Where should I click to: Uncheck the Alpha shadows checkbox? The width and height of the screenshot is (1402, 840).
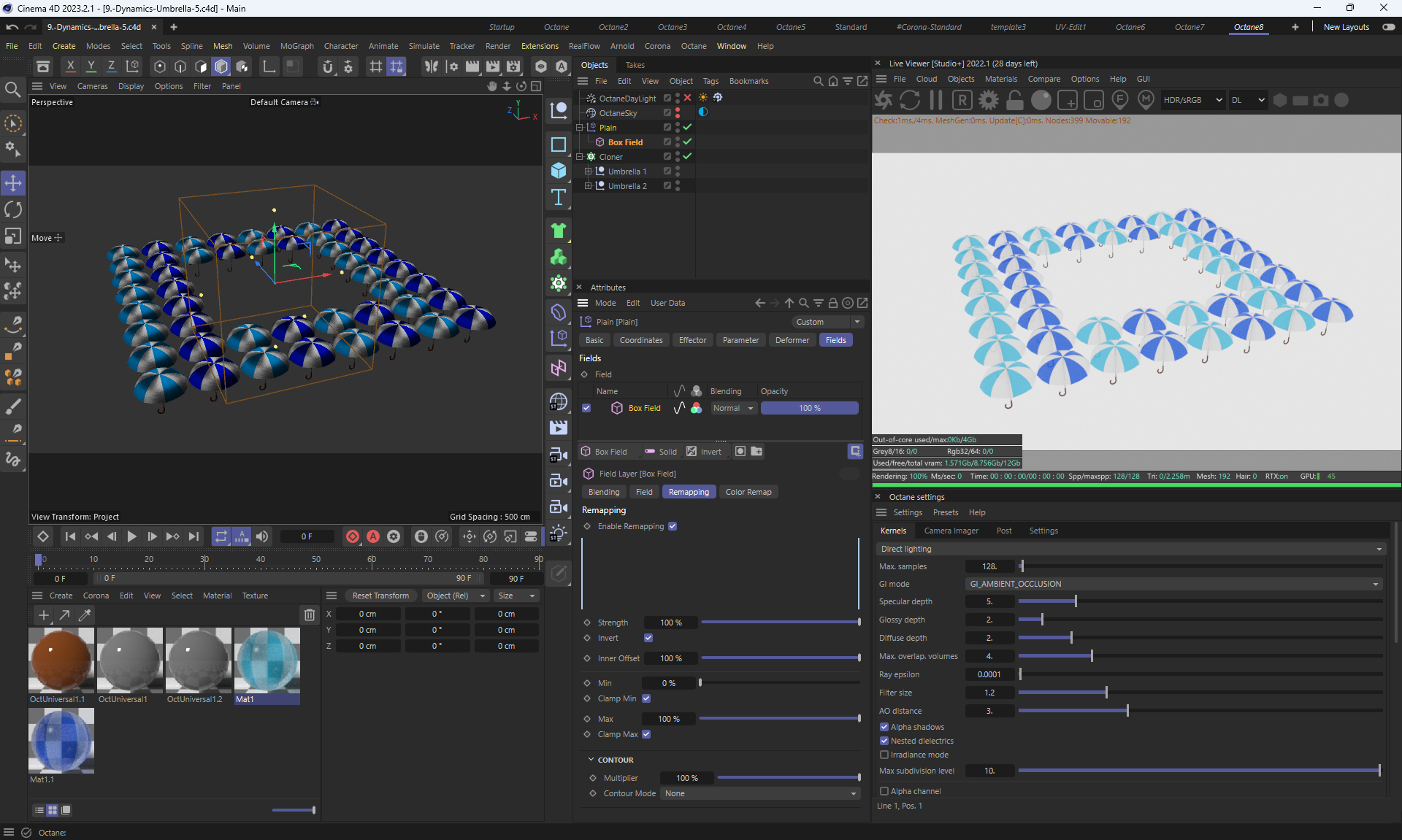pyautogui.click(x=884, y=727)
